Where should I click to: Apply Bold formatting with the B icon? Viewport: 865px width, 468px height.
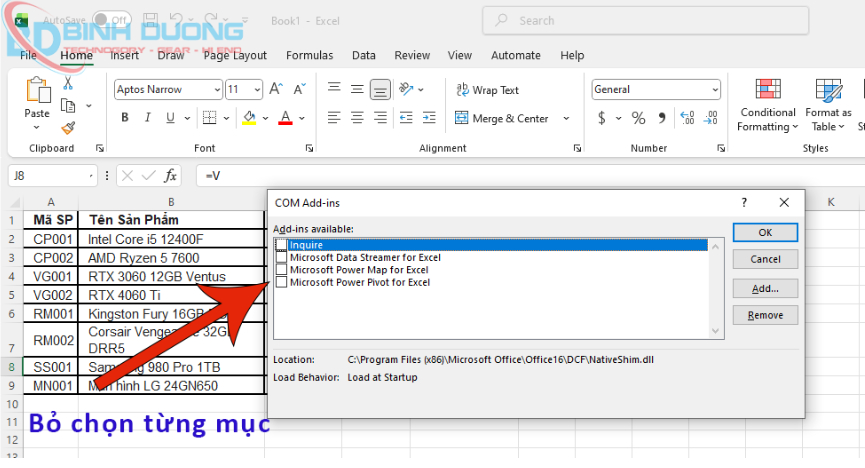pos(125,118)
